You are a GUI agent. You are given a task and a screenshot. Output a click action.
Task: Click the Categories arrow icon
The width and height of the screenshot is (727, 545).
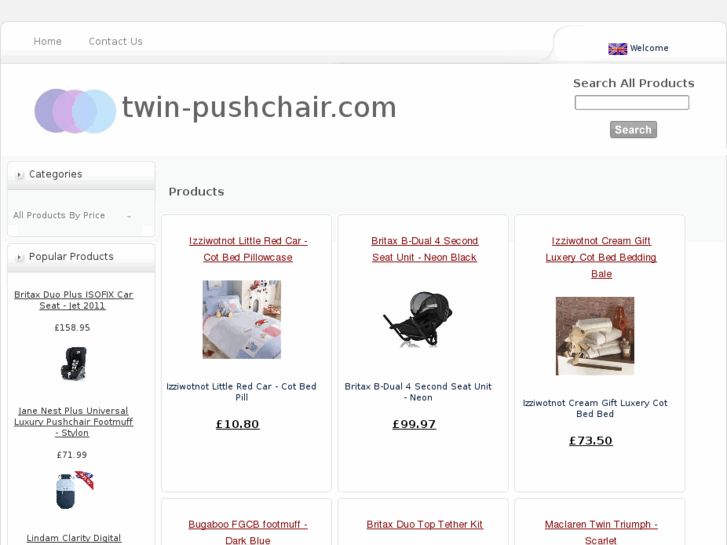pyautogui.click(x=19, y=175)
